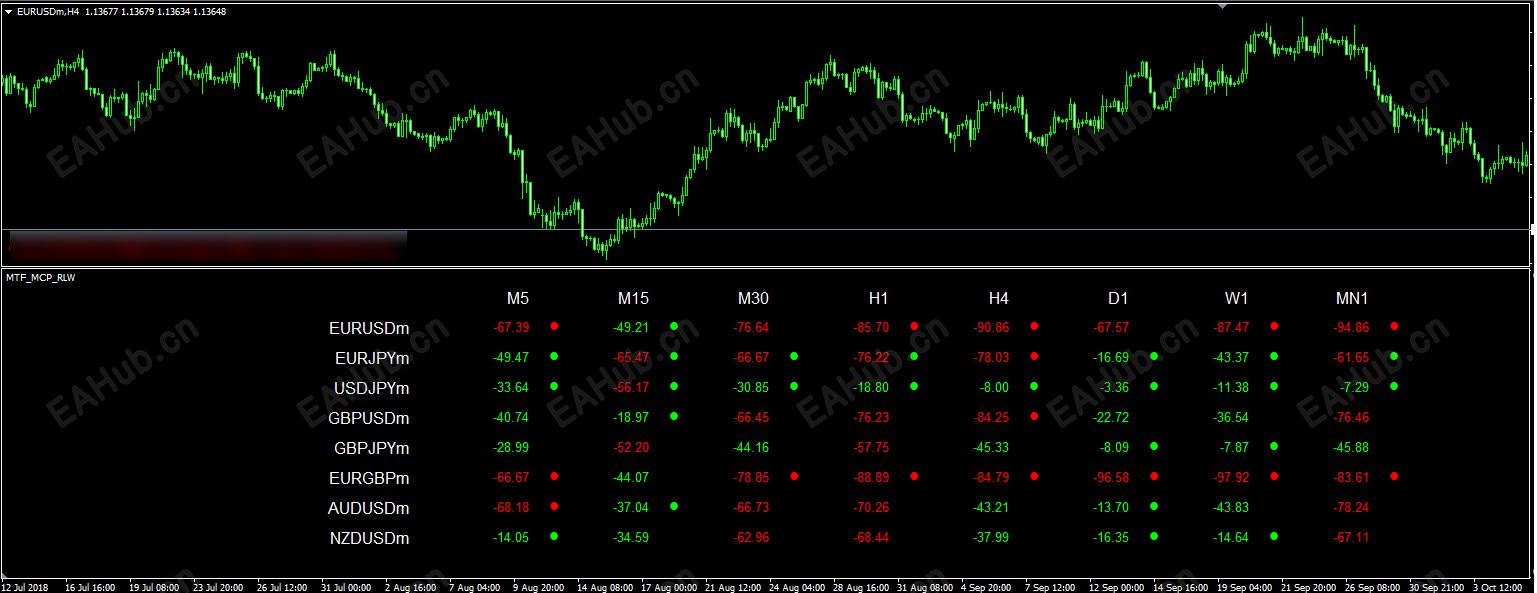Click the red signal dot beside -87.47
The height and width of the screenshot is (593, 1537).
(1274, 326)
